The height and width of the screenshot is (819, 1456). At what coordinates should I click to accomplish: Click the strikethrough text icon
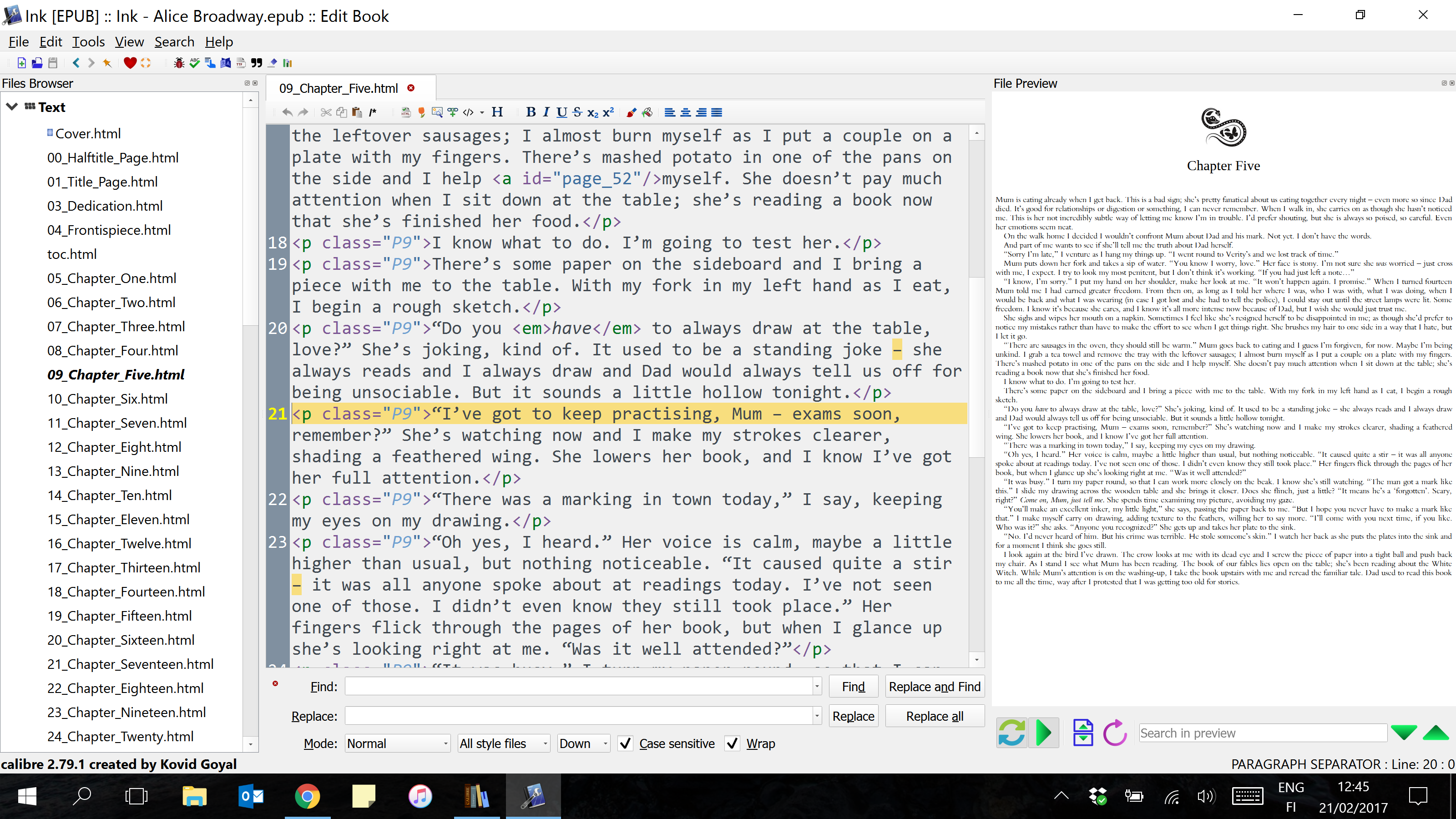point(576,112)
